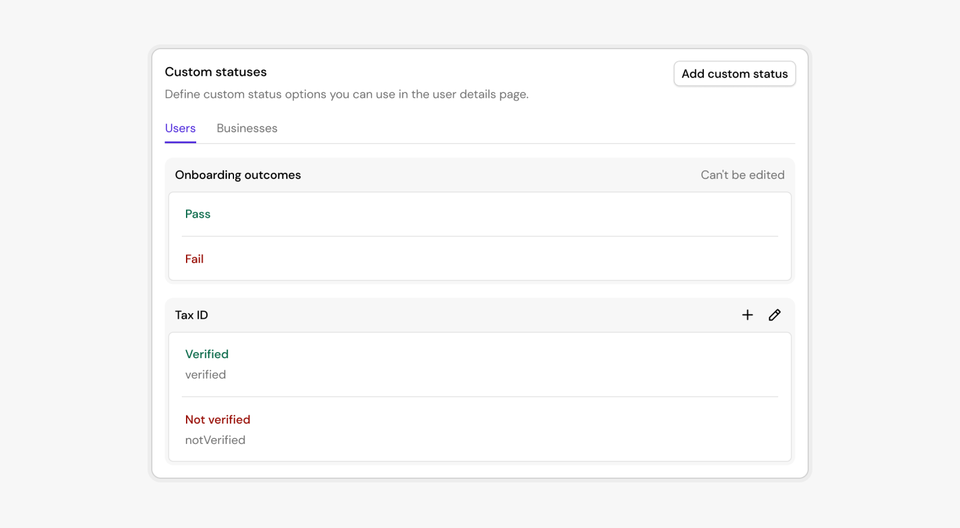Click the divider between Pass and Fail

click(x=480, y=236)
